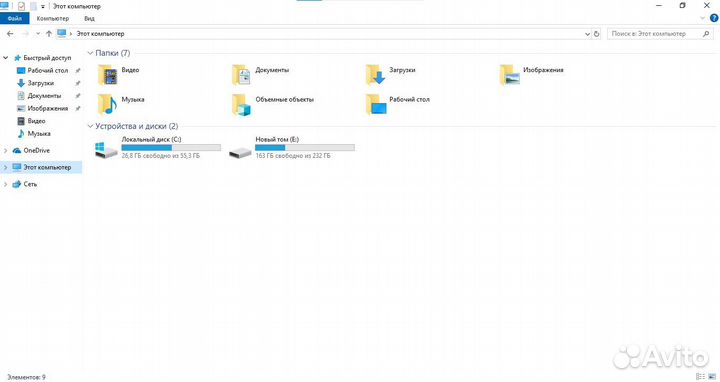This screenshot has width=720, height=382.
Task: Click the Новый том (E:) usage bar
Action: point(305,147)
